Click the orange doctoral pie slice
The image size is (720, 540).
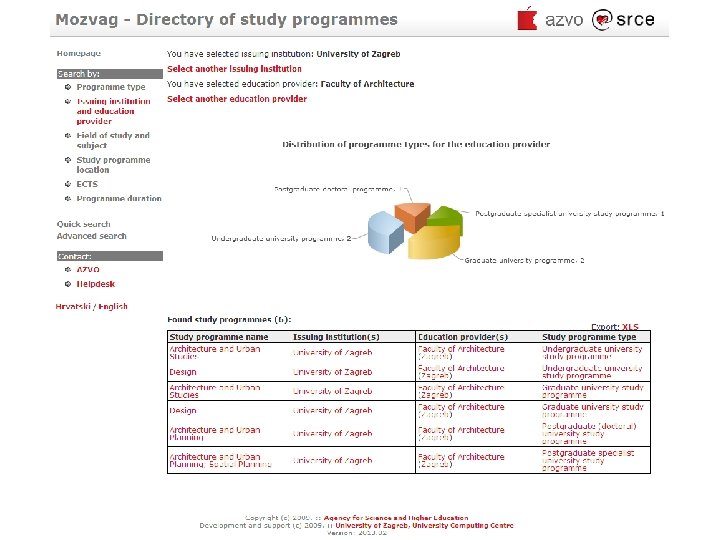coord(412,216)
